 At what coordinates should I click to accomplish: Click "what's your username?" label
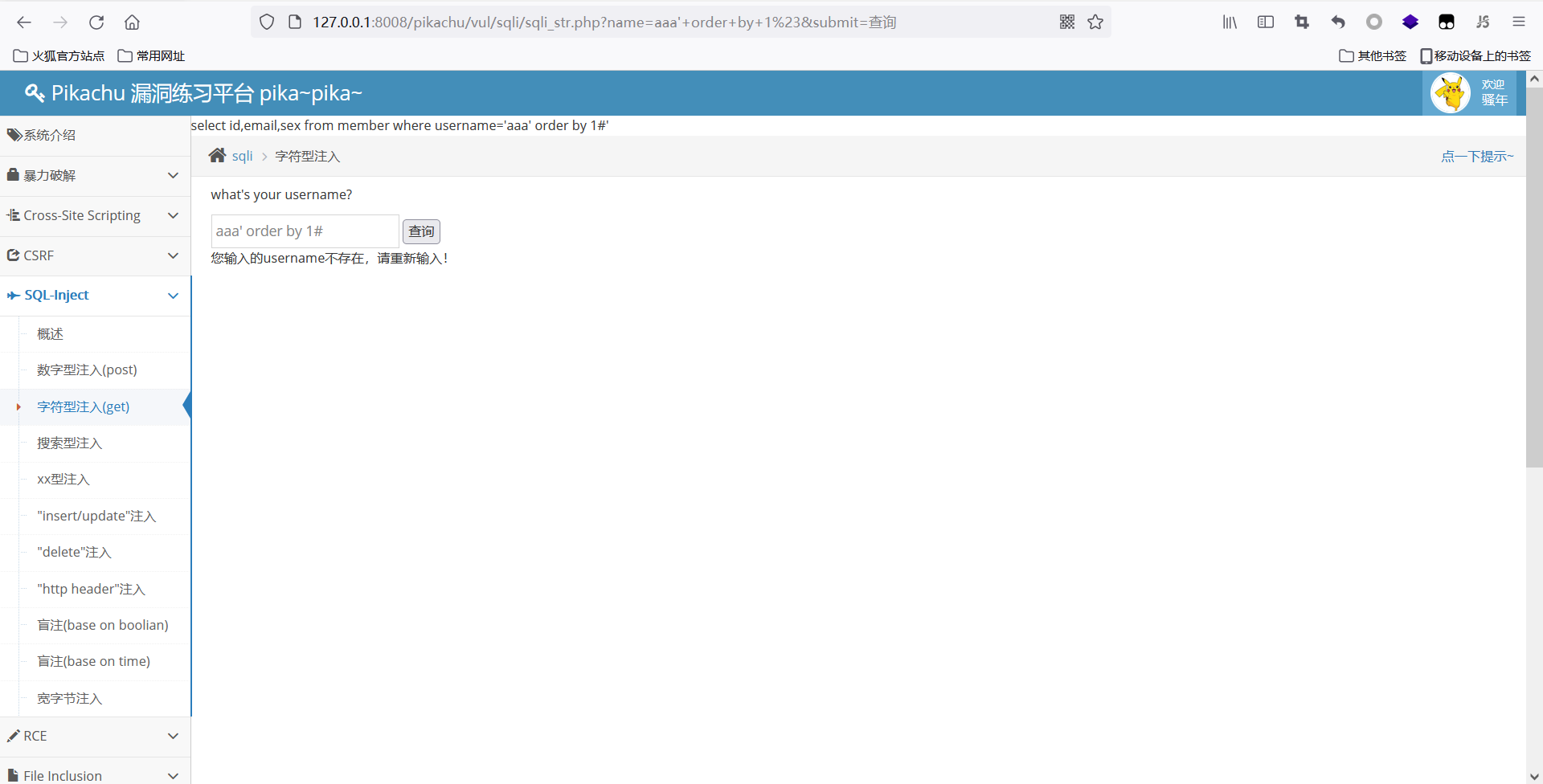[x=281, y=195]
